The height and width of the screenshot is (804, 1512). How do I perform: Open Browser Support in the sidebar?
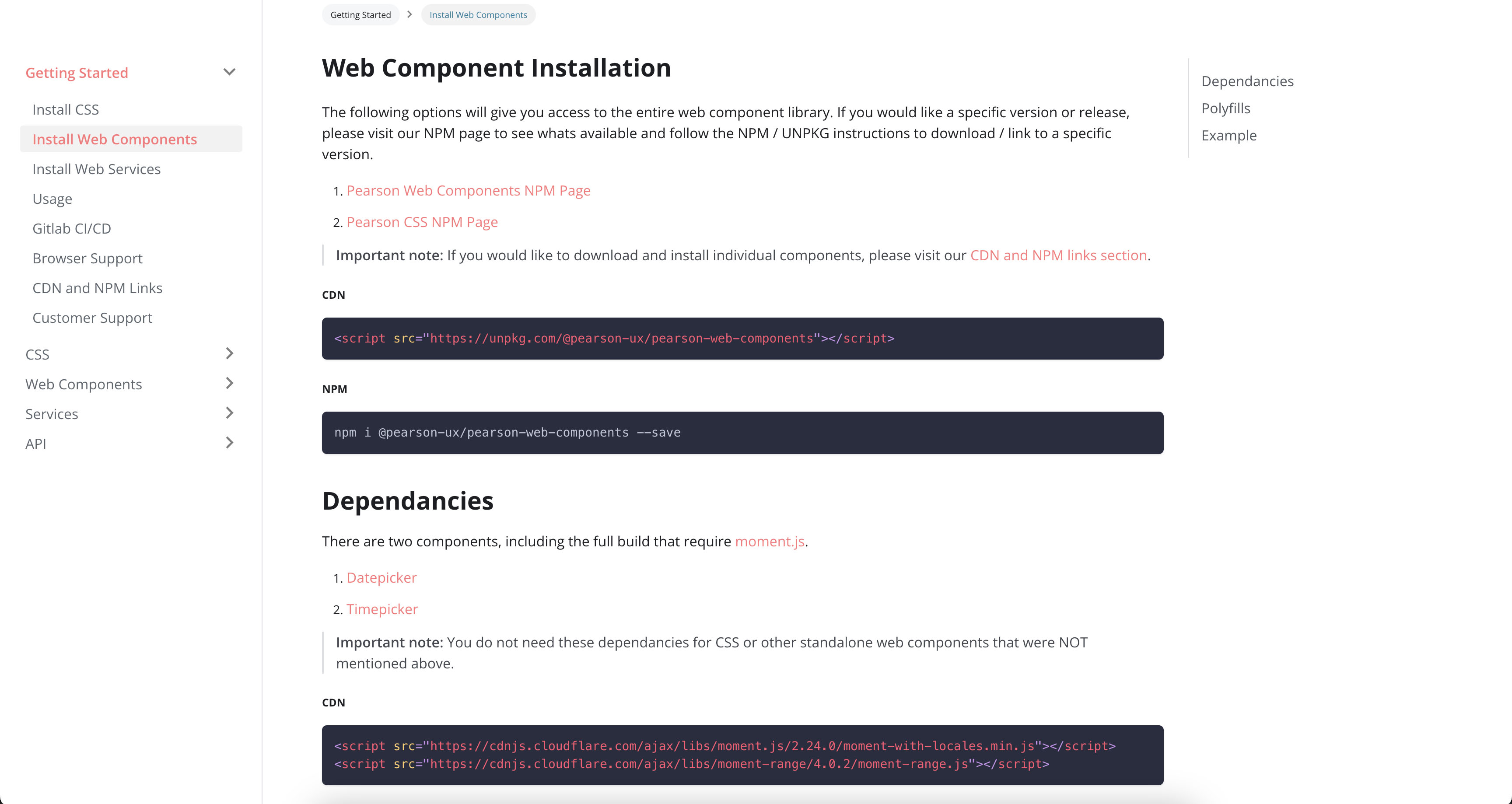[87, 258]
